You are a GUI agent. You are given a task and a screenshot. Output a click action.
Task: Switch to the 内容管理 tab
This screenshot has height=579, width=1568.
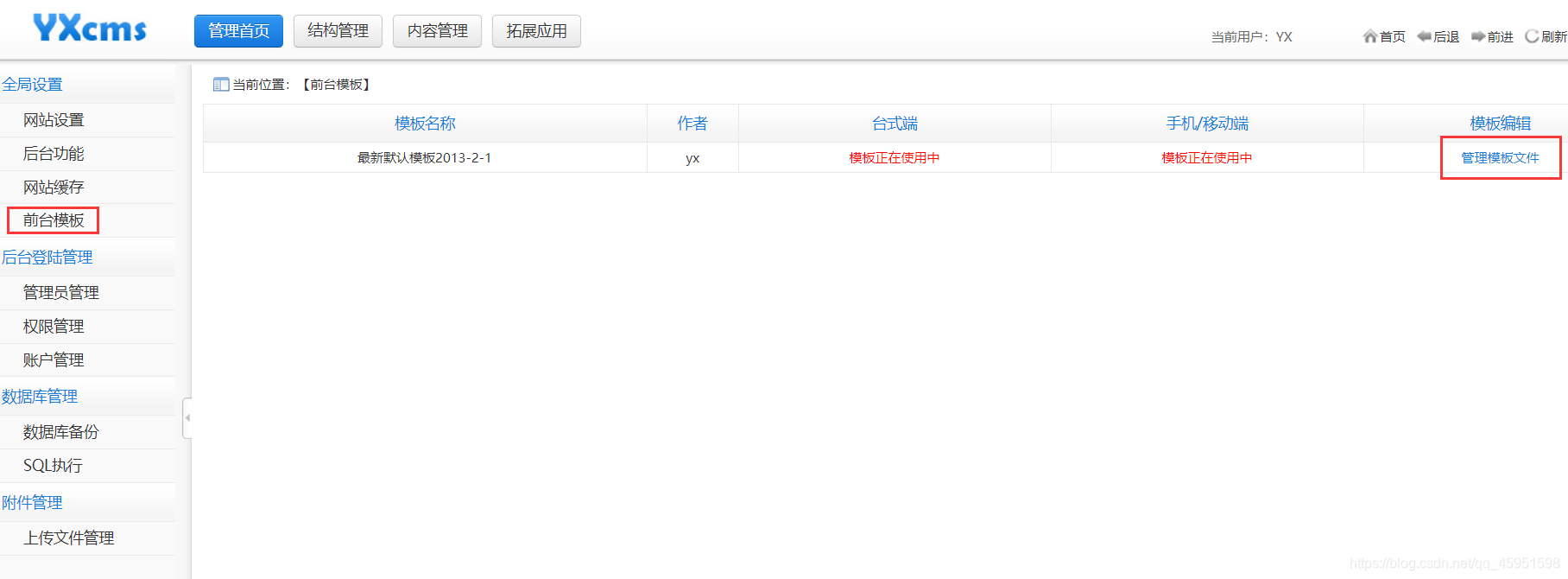437,31
